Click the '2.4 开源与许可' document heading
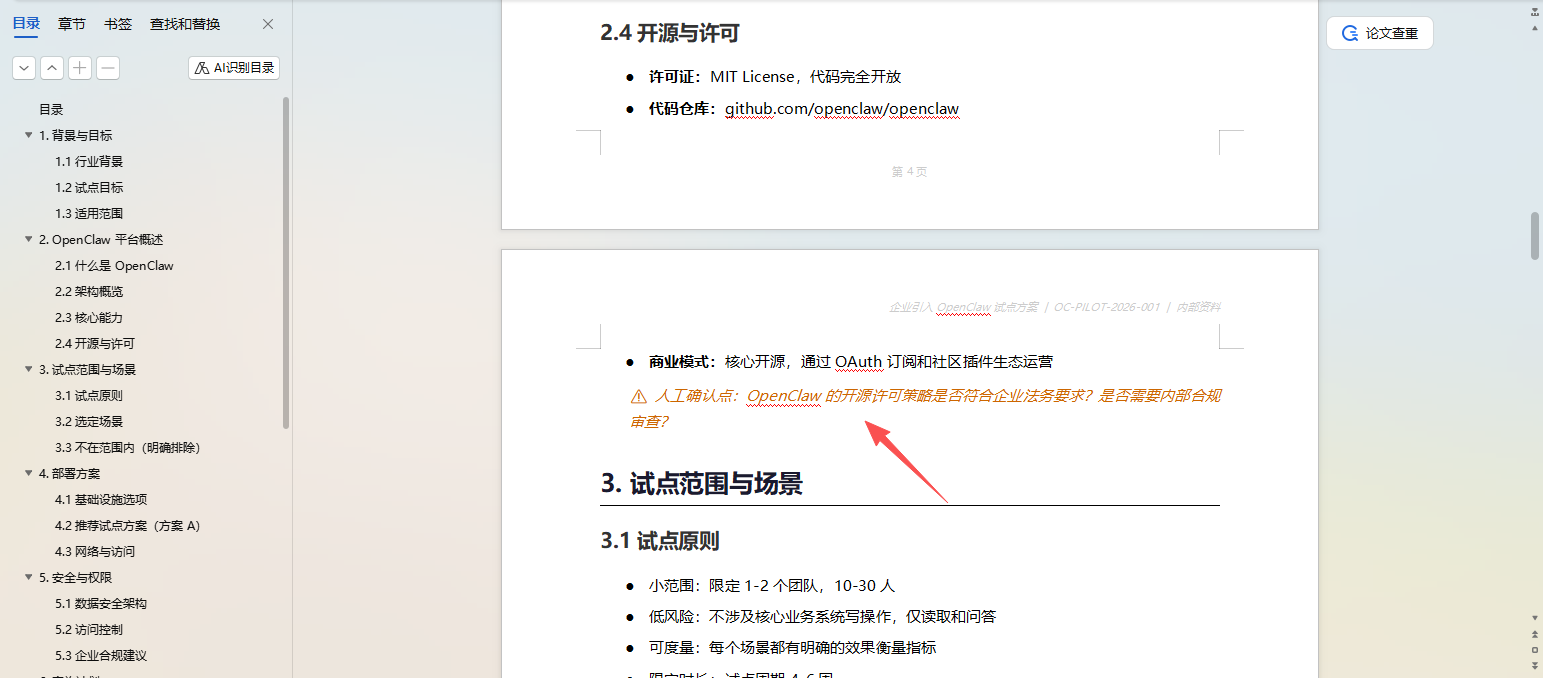1543x678 pixels. [x=670, y=33]
